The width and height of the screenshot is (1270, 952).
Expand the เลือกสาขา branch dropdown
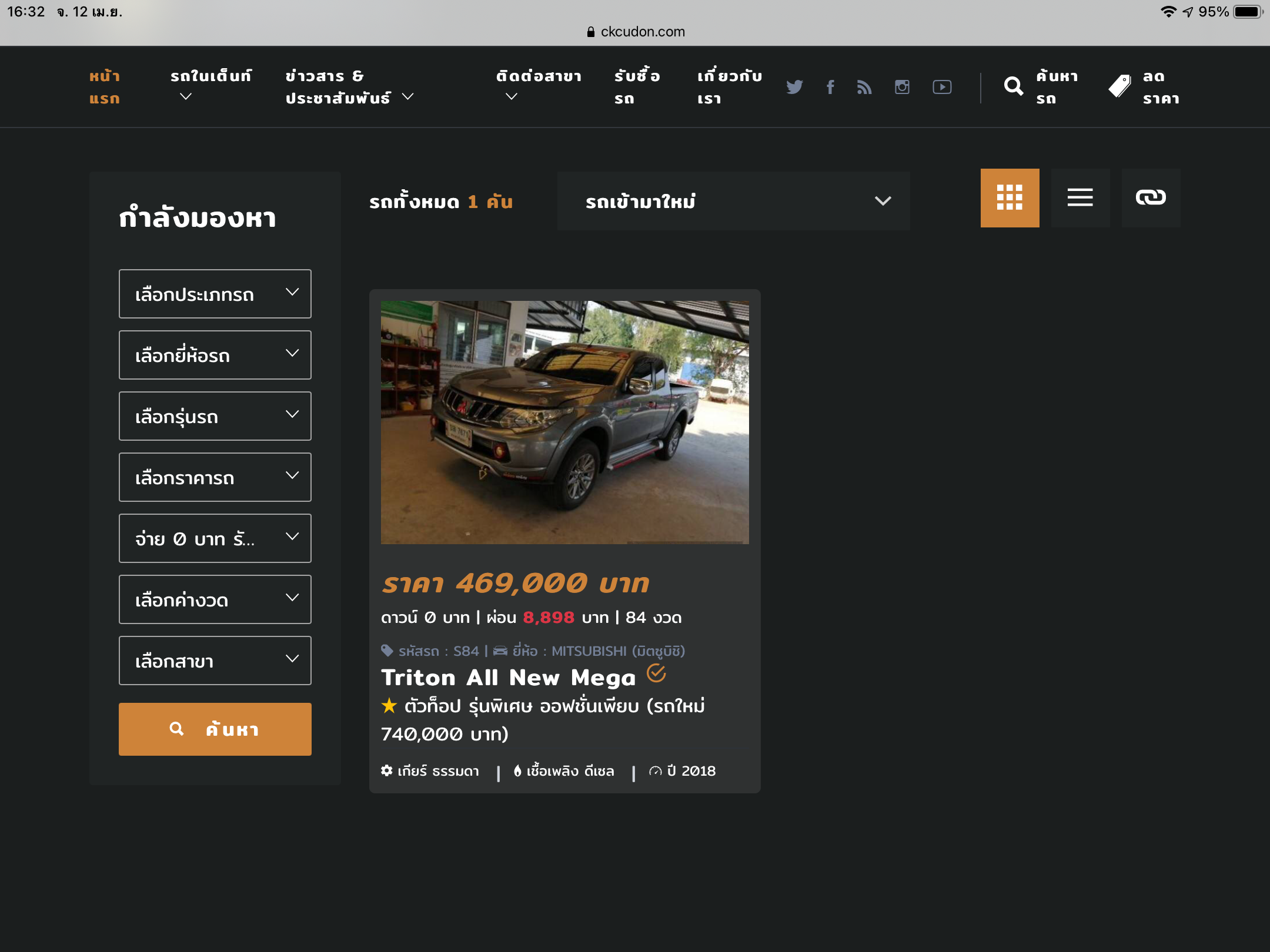(215, 661)
